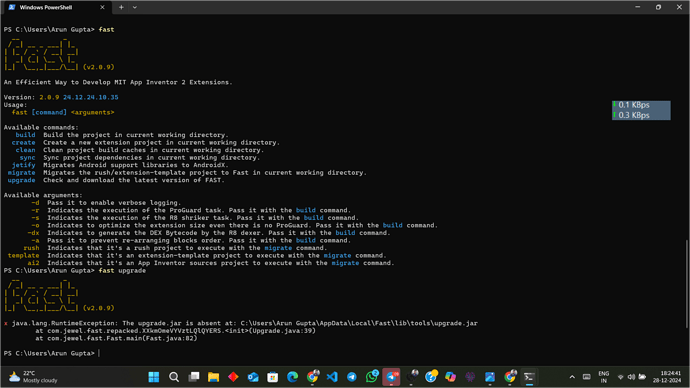This screenshot has height=388, width=690.
Task: Click the 'Available arguments:' heading
Action: [43, 195]
